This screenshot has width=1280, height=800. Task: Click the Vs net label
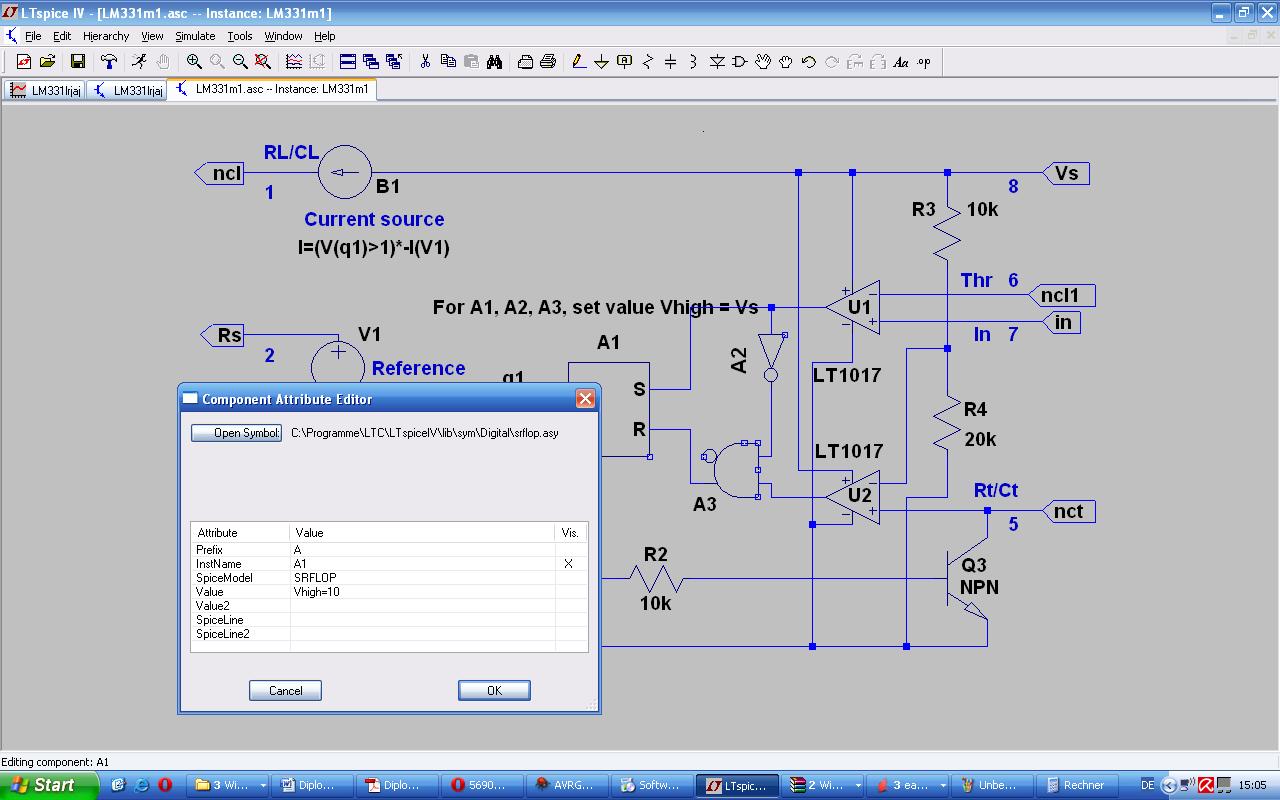(1066, 173)
